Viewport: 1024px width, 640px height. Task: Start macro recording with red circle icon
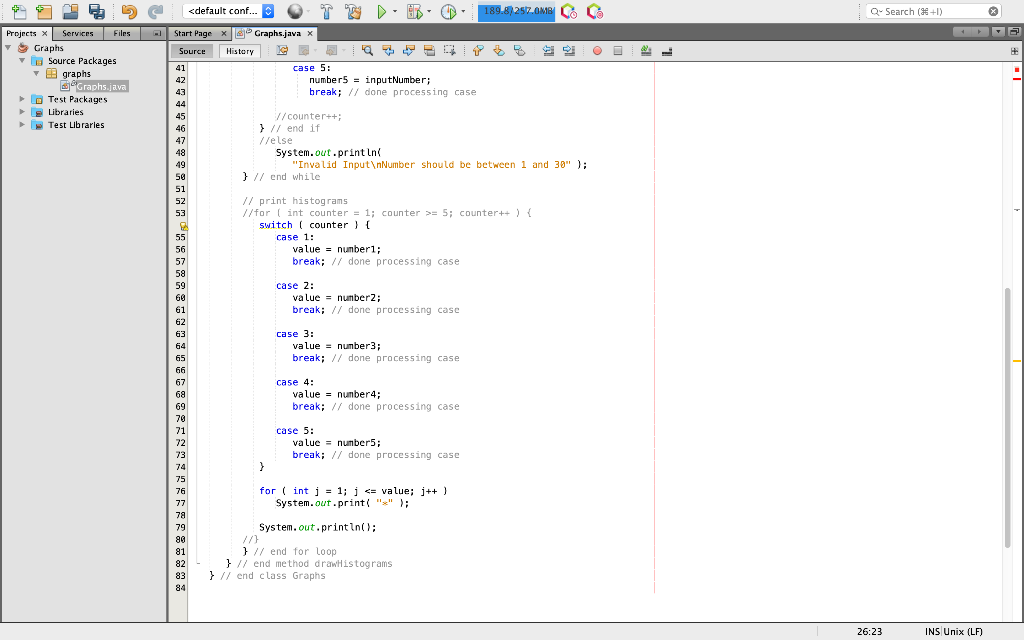tap(597, 50)
